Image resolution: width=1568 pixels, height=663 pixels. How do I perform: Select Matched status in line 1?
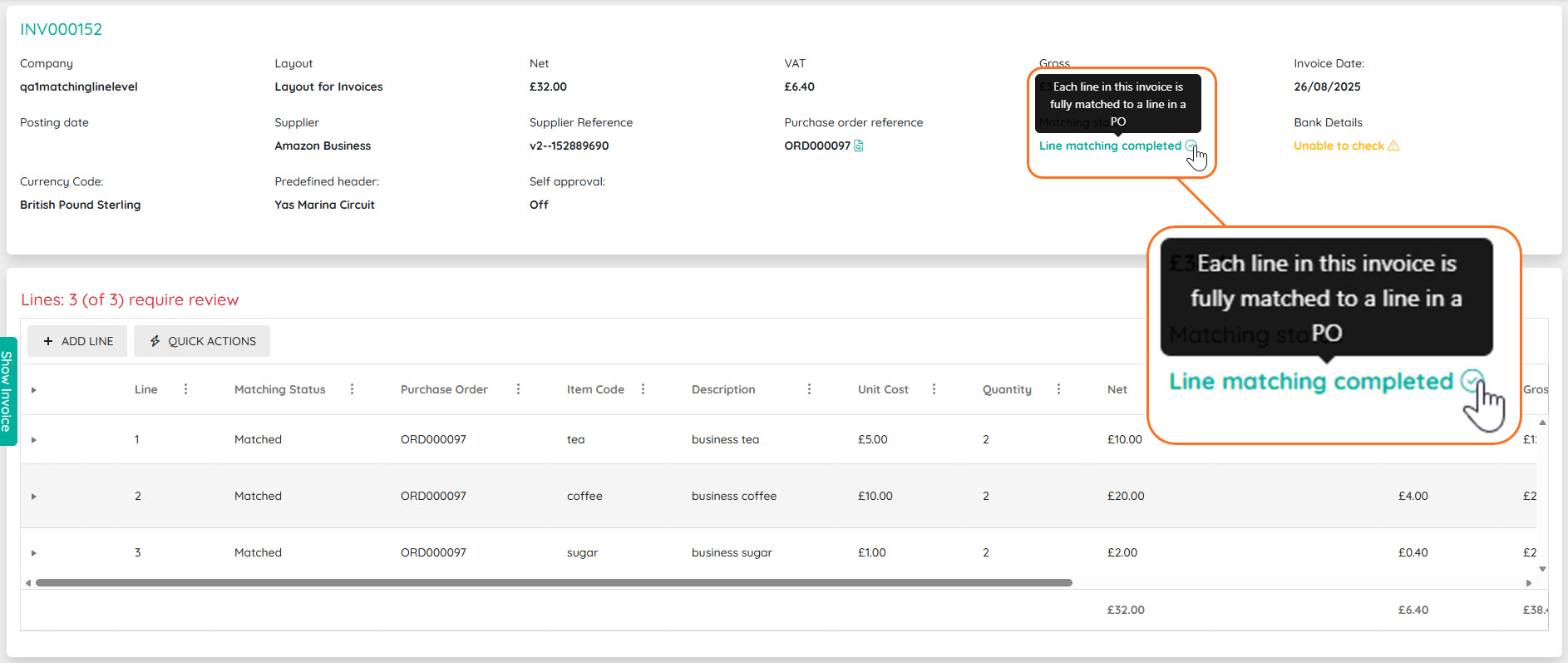coord(258,439)
